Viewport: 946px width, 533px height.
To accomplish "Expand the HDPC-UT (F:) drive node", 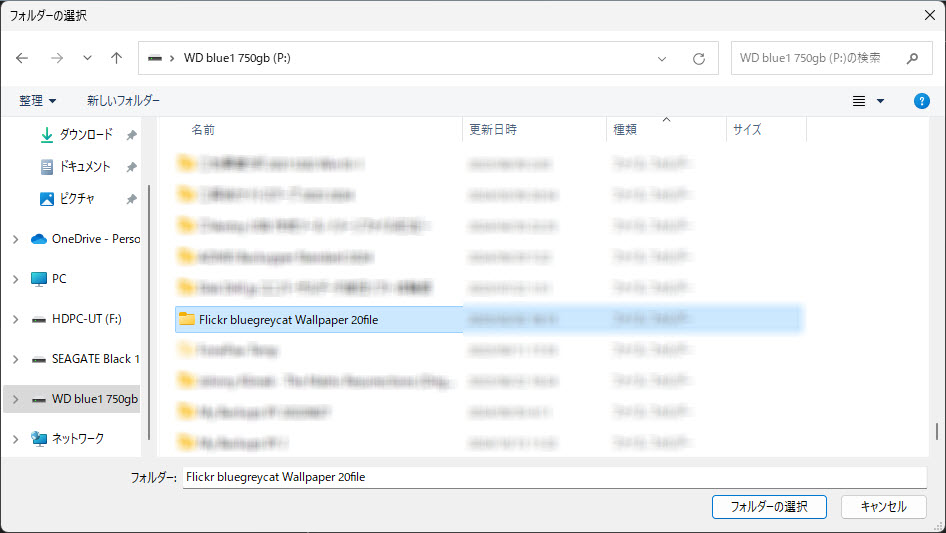I will (15, 319).
